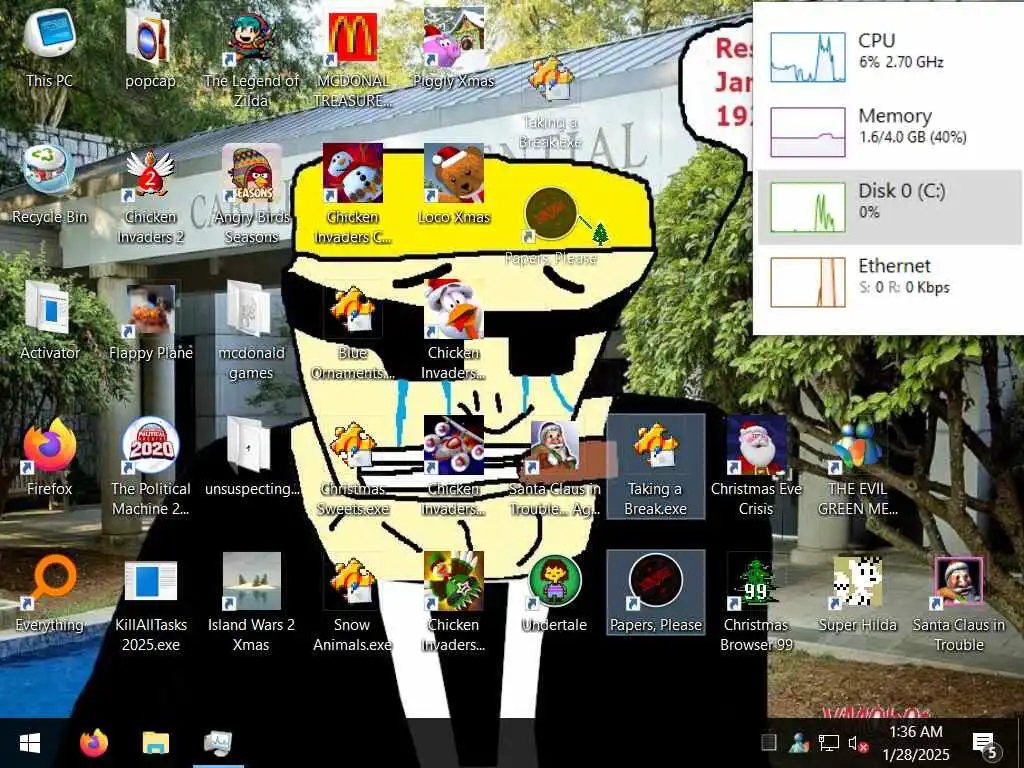Open Santa Claus in Trouble pink-framed icon
The image size is (1024, 768).
tap(959, 602)
